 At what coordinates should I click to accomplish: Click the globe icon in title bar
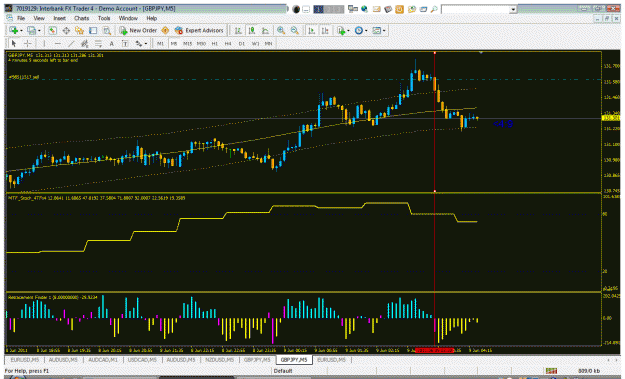364,9
